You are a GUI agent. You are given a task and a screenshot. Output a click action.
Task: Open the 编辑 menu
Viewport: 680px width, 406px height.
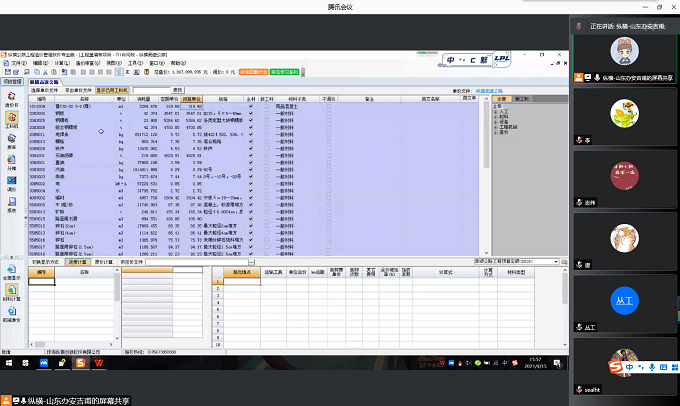click(41, 63)
